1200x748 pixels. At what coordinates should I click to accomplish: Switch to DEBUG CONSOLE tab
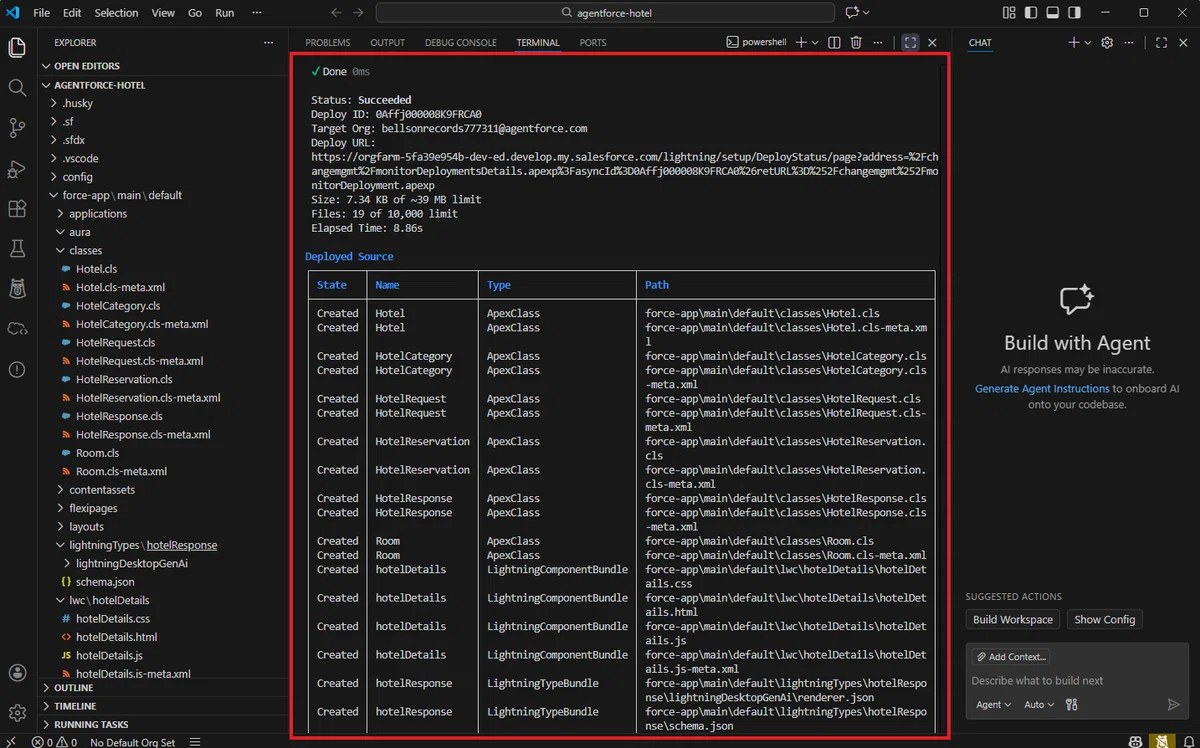click(460, 43)
